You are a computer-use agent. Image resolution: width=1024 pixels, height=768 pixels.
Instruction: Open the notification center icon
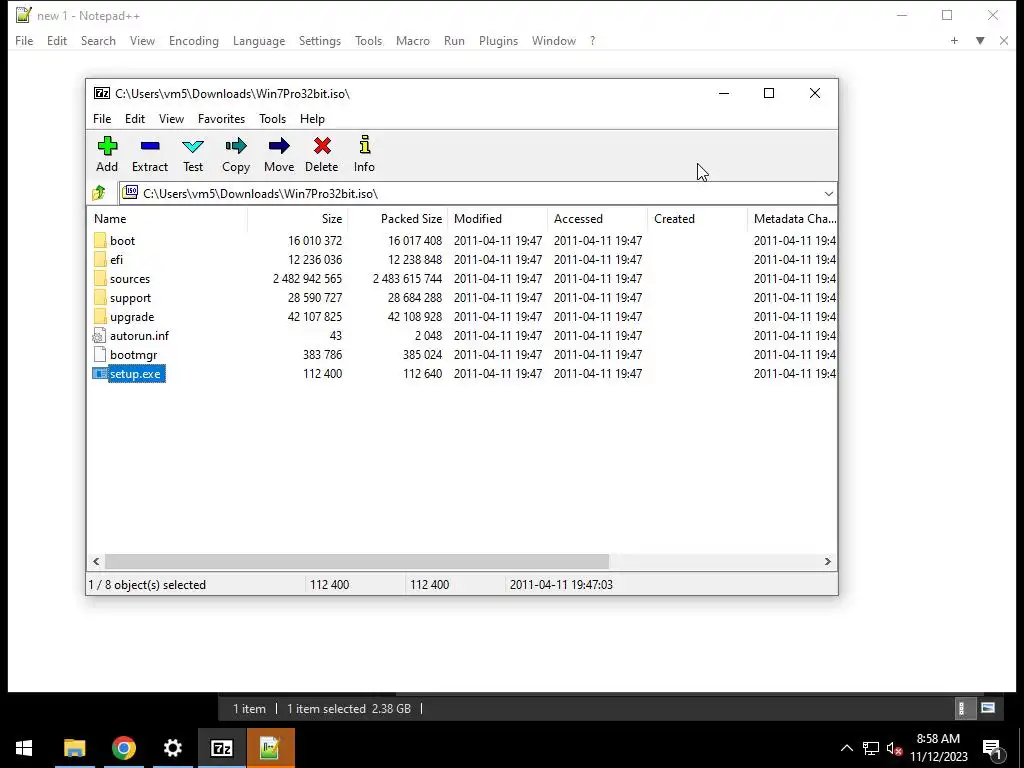click(x=991, y=748)
